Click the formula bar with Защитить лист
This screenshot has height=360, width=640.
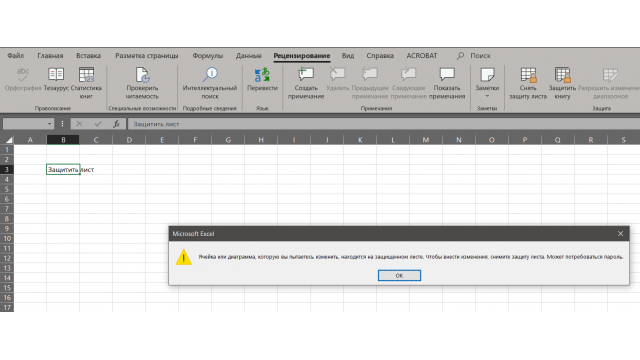[384, 124]
